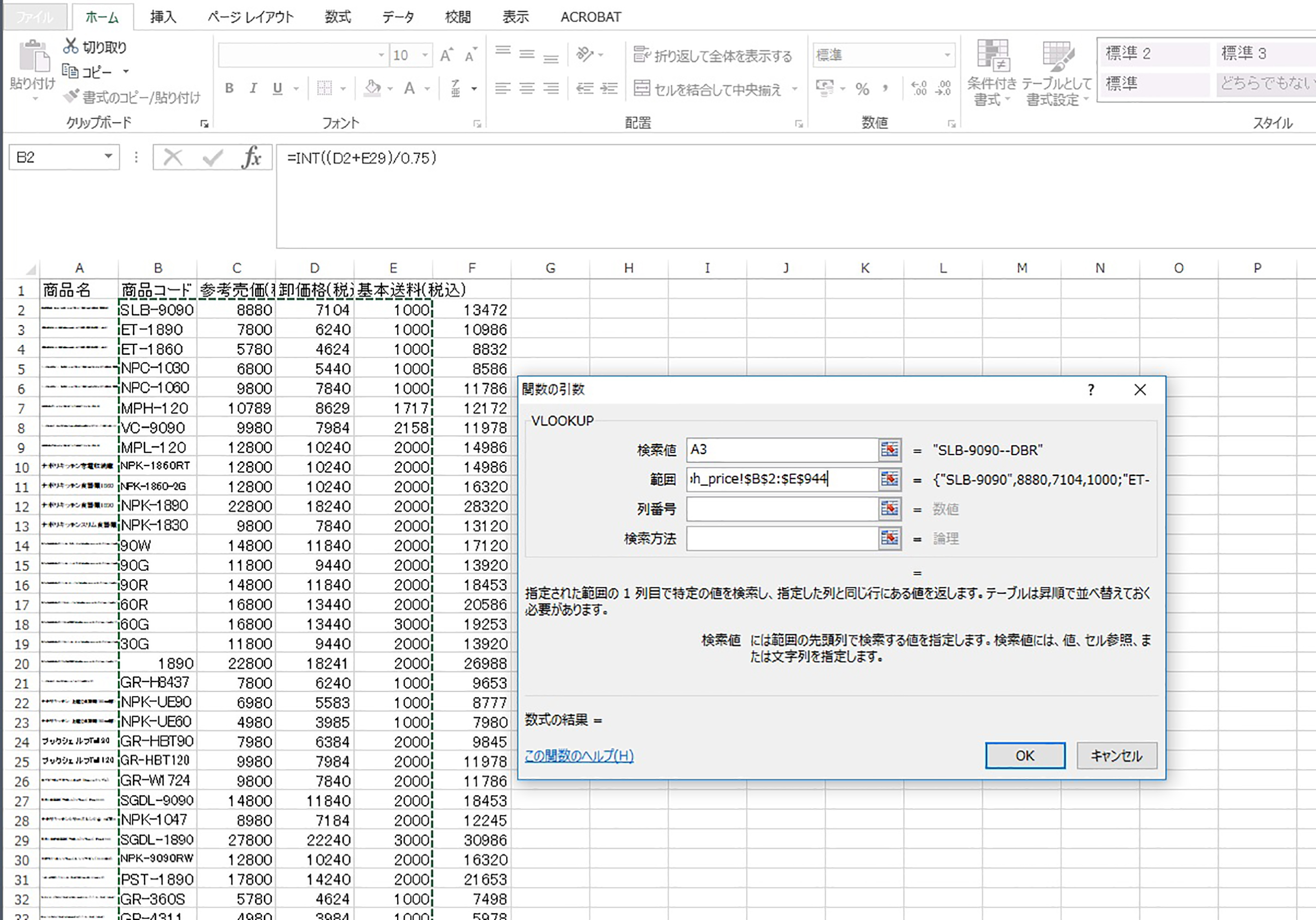Click the text Orientation icon
Viewport: 1316px width, 920px height.
(585, 55)
